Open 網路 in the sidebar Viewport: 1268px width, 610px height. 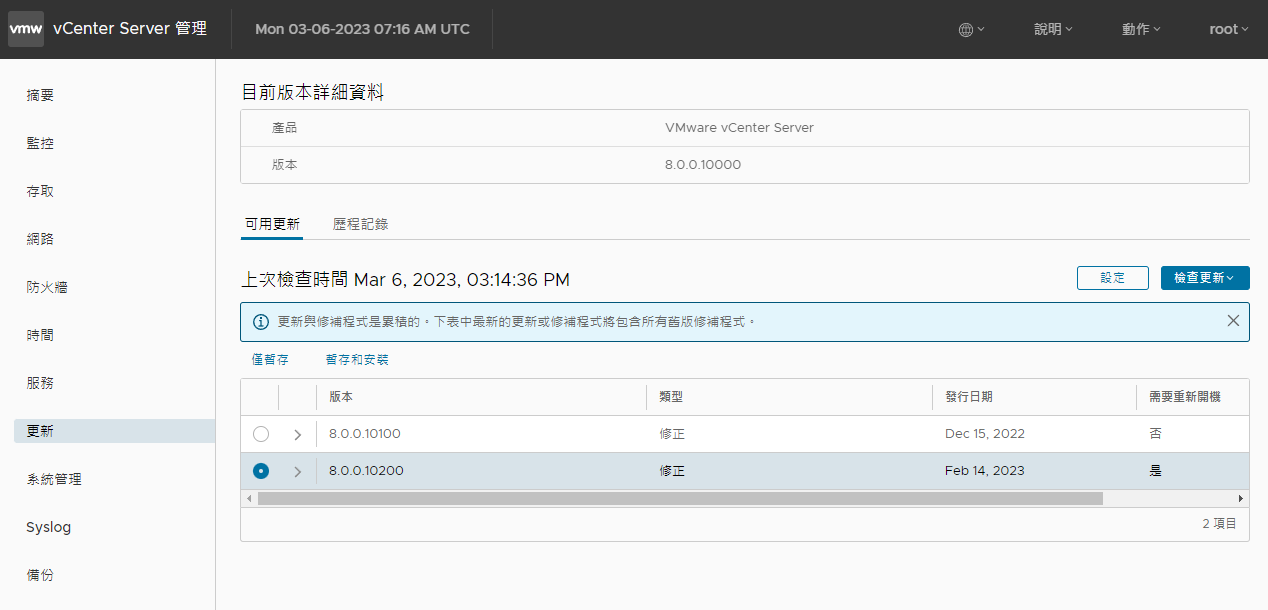click(40, 239)
